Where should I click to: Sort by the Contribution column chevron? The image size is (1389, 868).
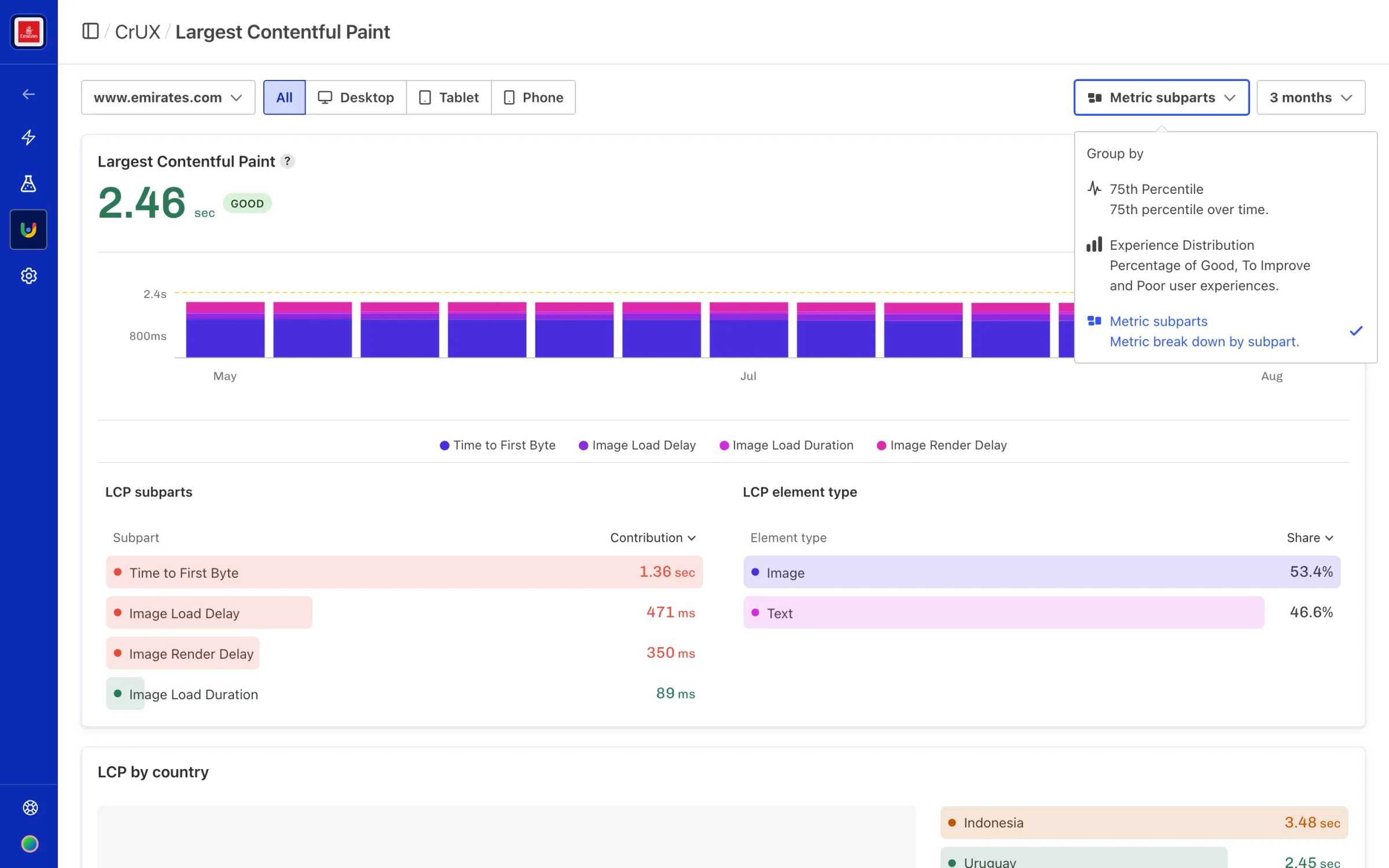click(x=692, y=538)
